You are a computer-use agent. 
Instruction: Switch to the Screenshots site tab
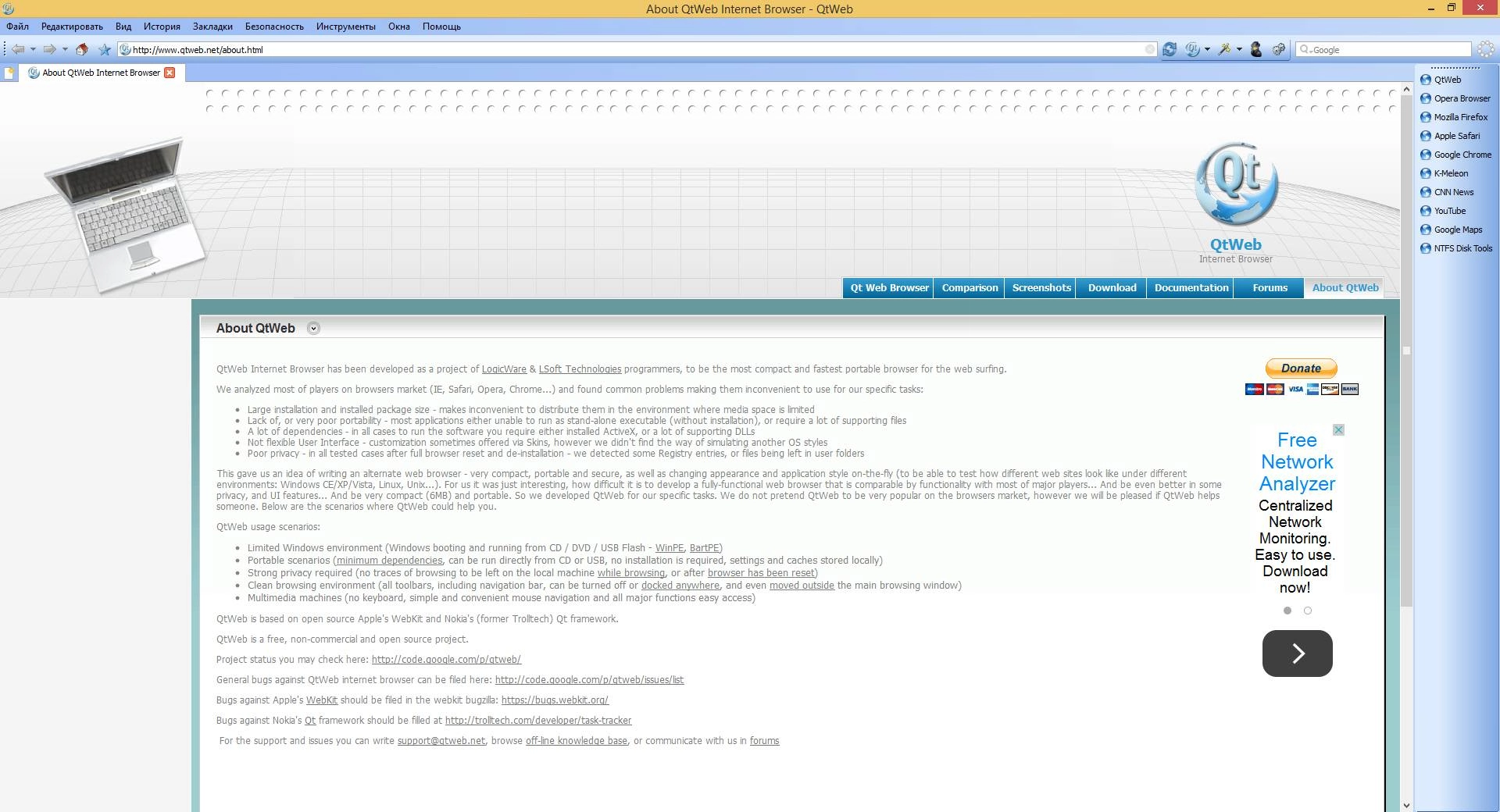click(1041, 288)
